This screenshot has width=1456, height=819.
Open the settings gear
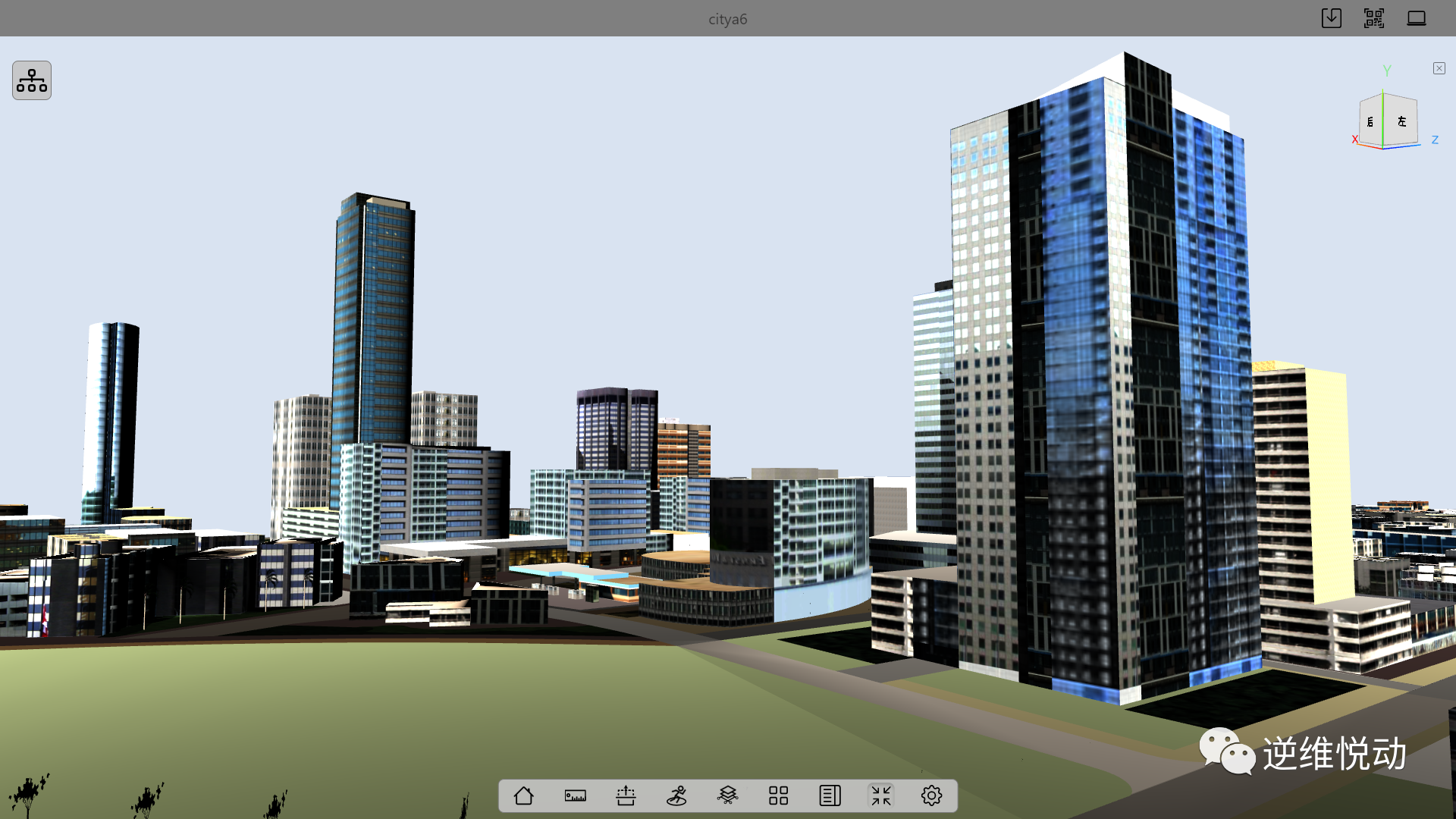tap(931, 795)
